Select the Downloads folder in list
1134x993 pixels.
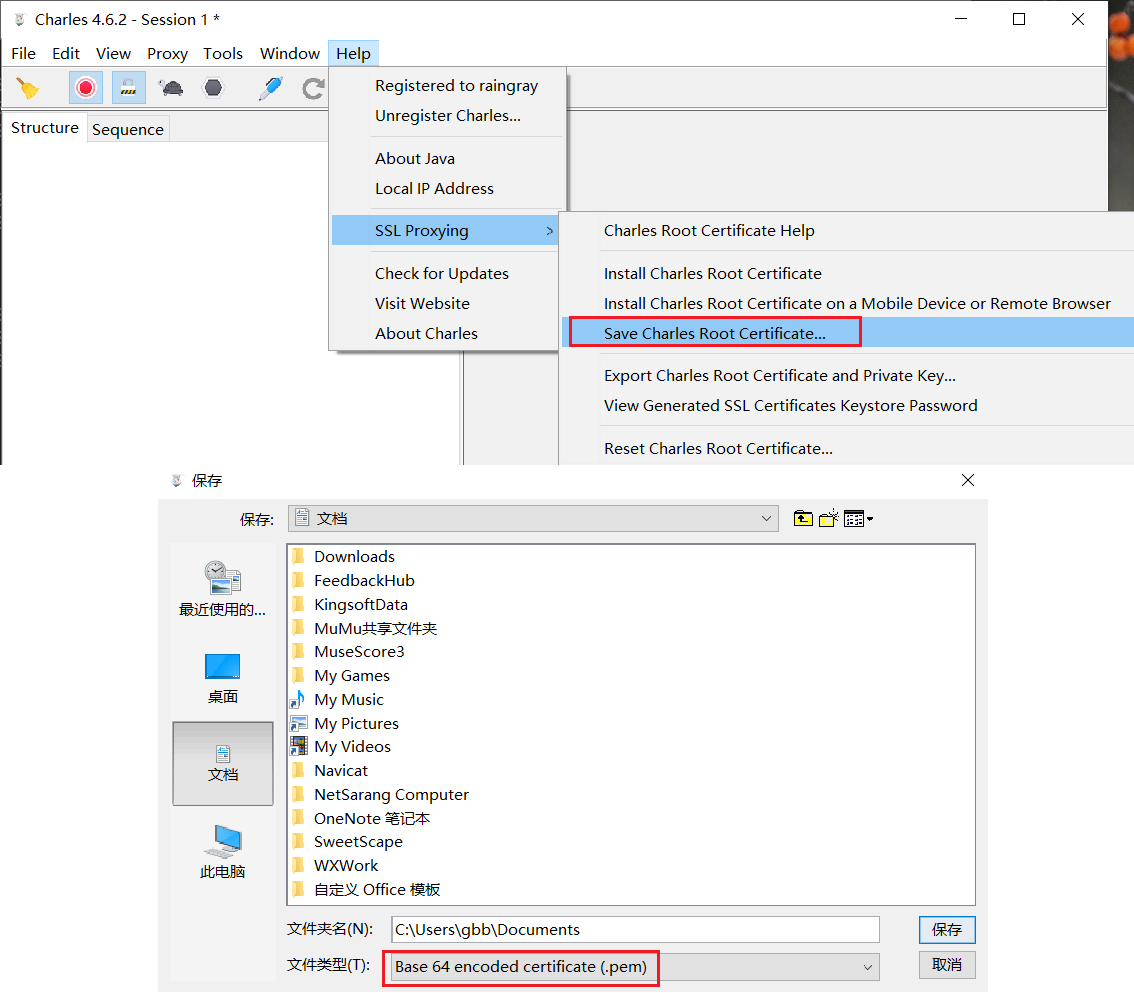tap(354, 557)
